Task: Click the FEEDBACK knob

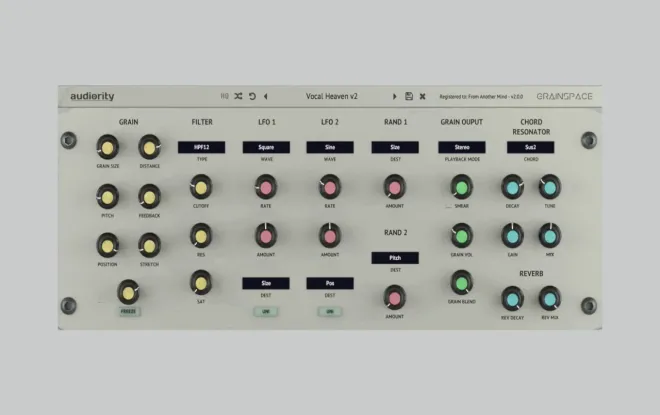Action: click(x=149, y=197)
